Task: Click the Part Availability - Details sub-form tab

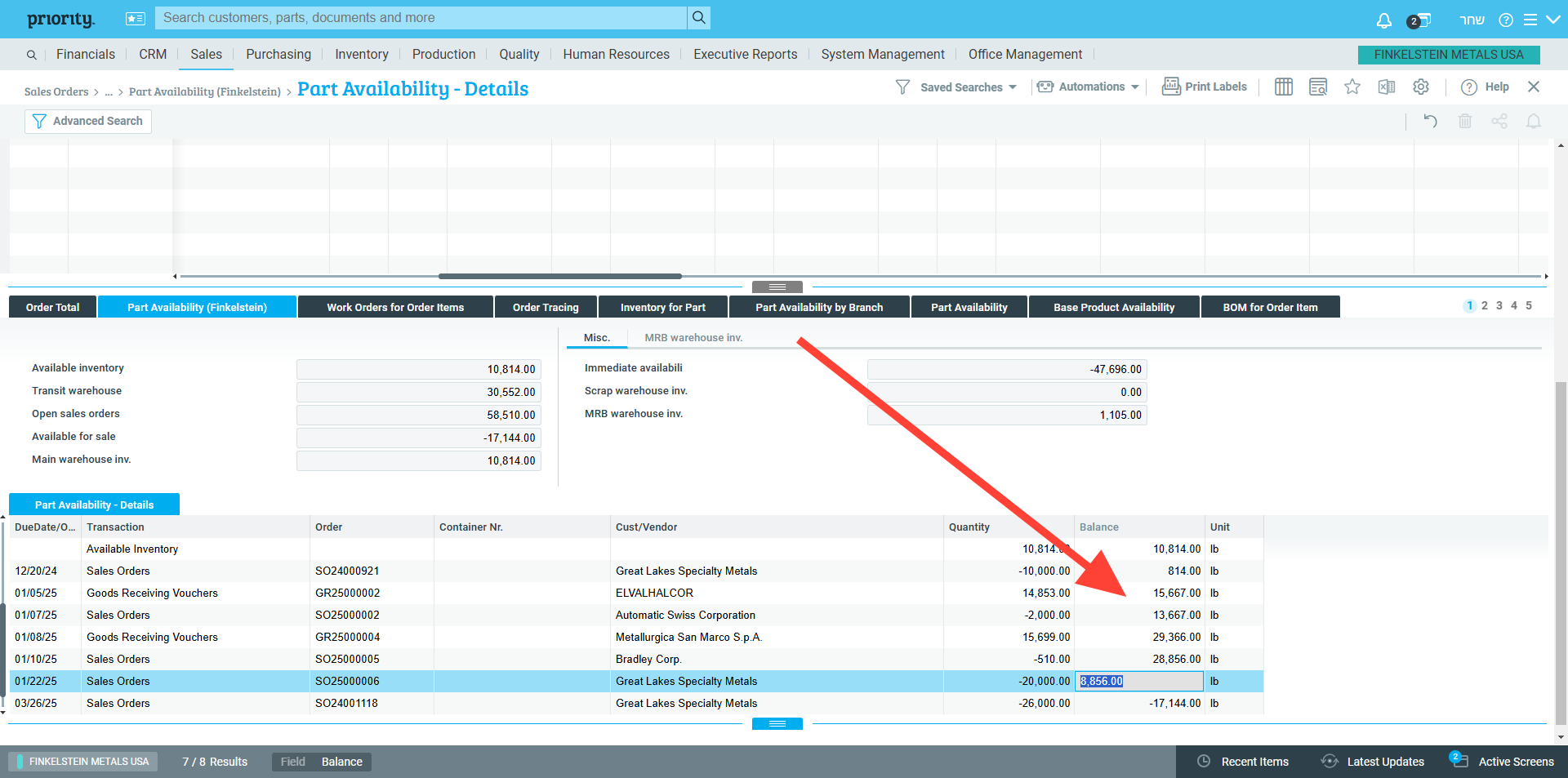Action: tap(94, 505)
